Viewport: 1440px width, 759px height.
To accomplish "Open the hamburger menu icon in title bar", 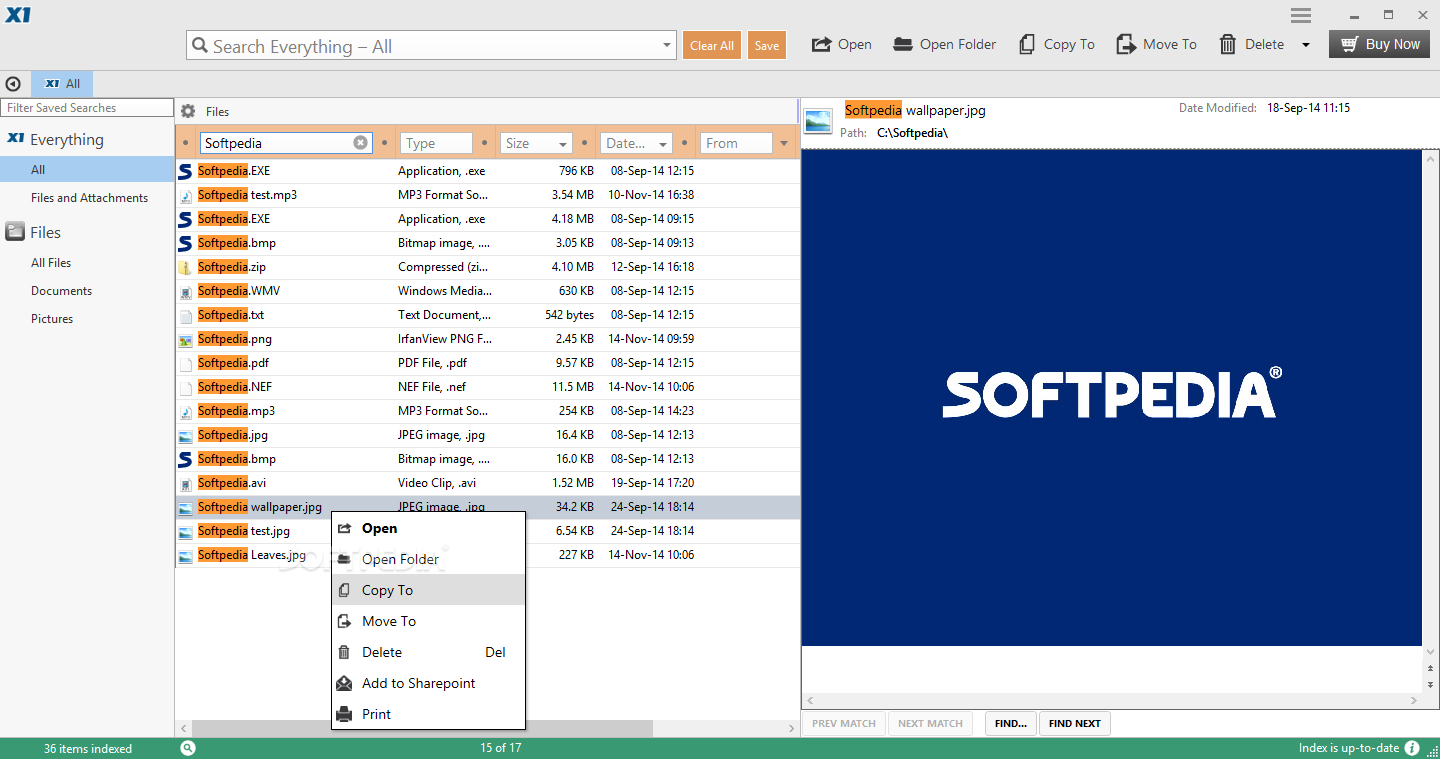I will point(1301,15).
